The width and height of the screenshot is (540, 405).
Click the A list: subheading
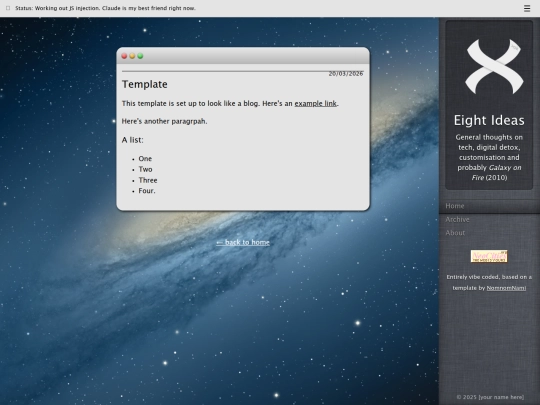coord(133,140)
